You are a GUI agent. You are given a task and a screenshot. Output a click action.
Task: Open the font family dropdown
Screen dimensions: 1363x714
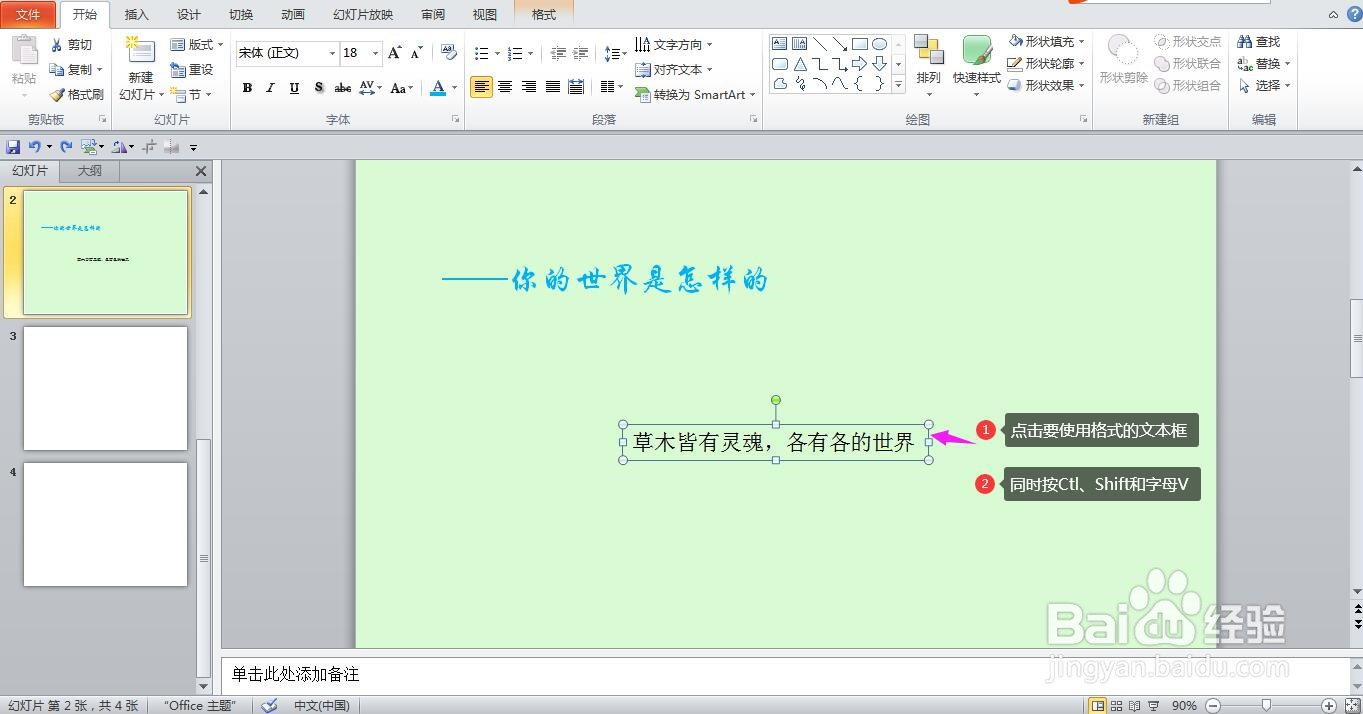(331, 52)
